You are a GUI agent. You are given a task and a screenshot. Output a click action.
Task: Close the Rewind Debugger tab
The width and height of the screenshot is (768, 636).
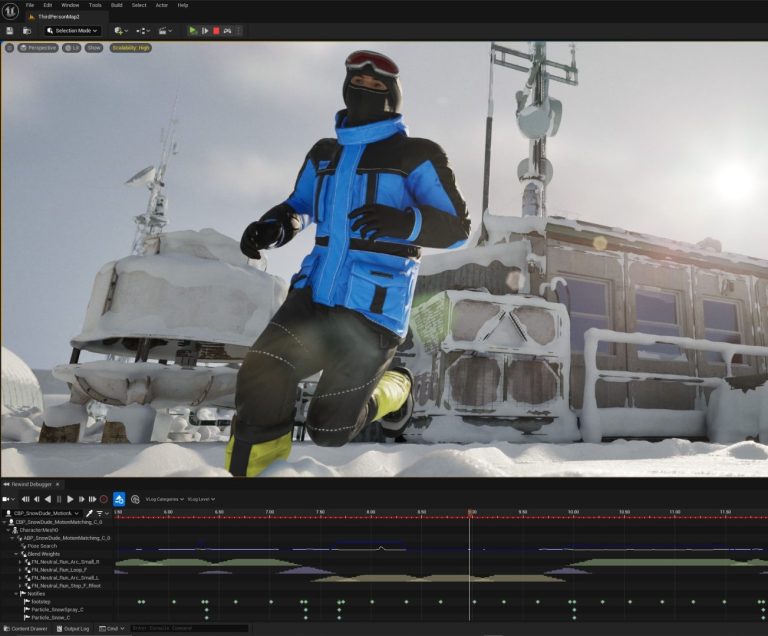click(57, 484)
